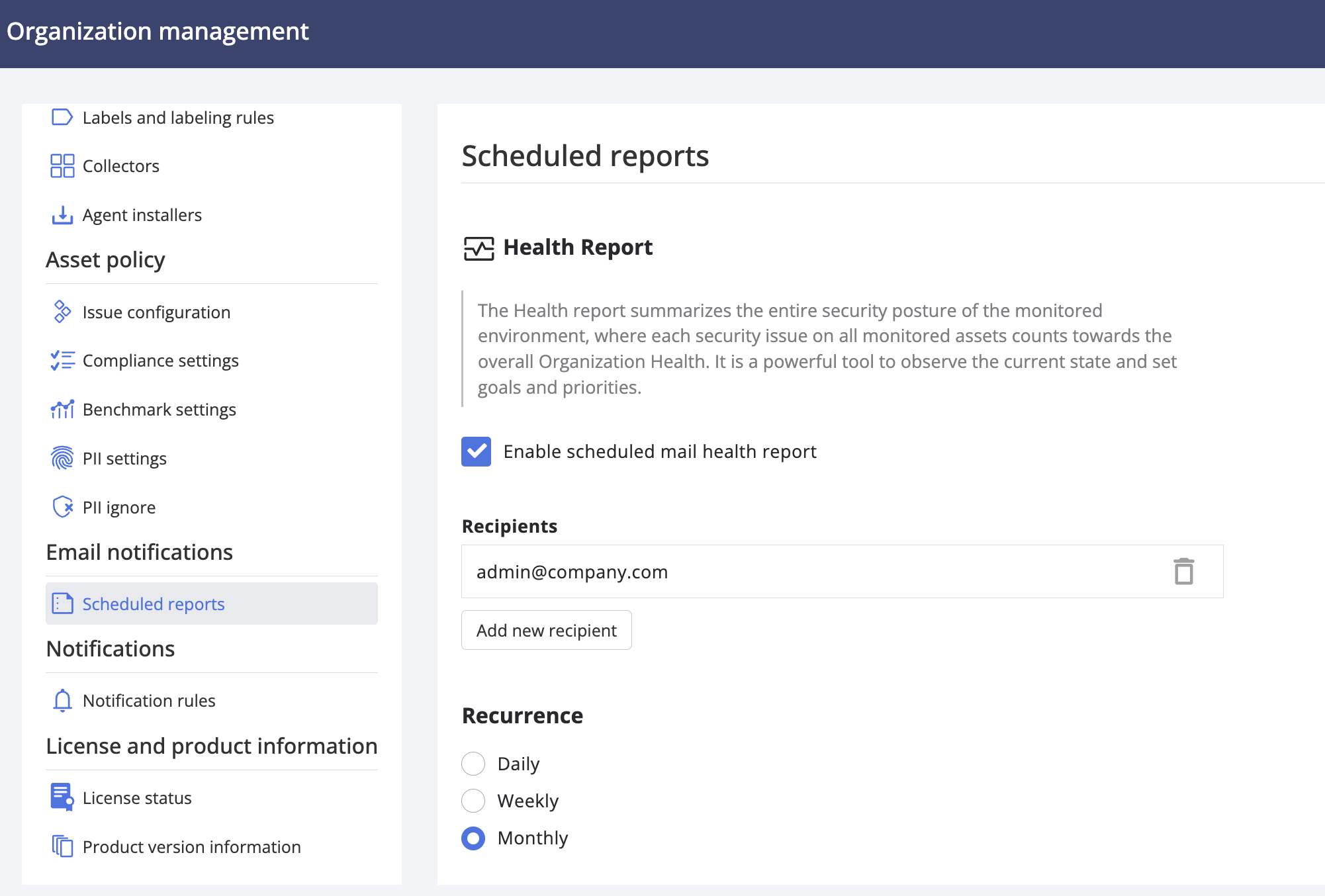
Task: Click the Benchmark settings chart icon
Action: point(62,410)
